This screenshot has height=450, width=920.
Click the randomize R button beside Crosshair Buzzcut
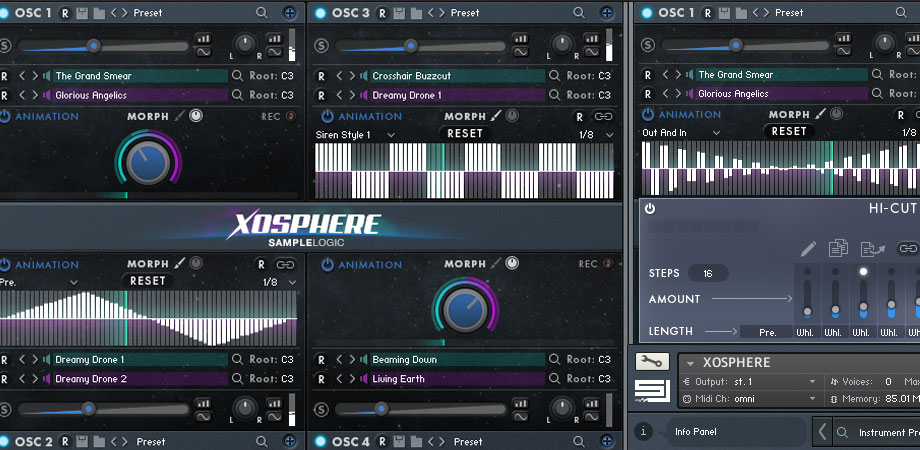321,76
